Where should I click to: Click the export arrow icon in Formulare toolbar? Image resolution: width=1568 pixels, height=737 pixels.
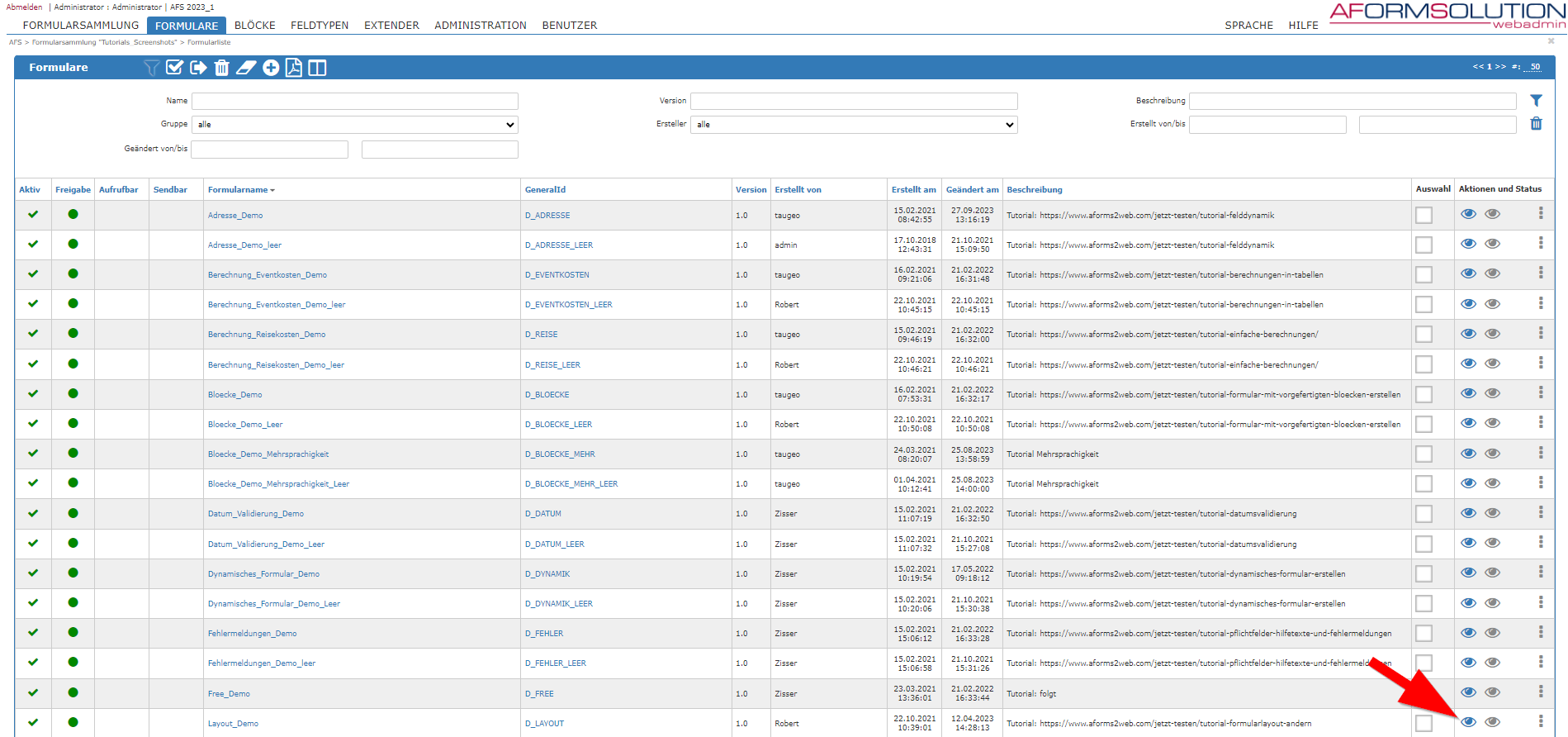(x=198, y=68)
